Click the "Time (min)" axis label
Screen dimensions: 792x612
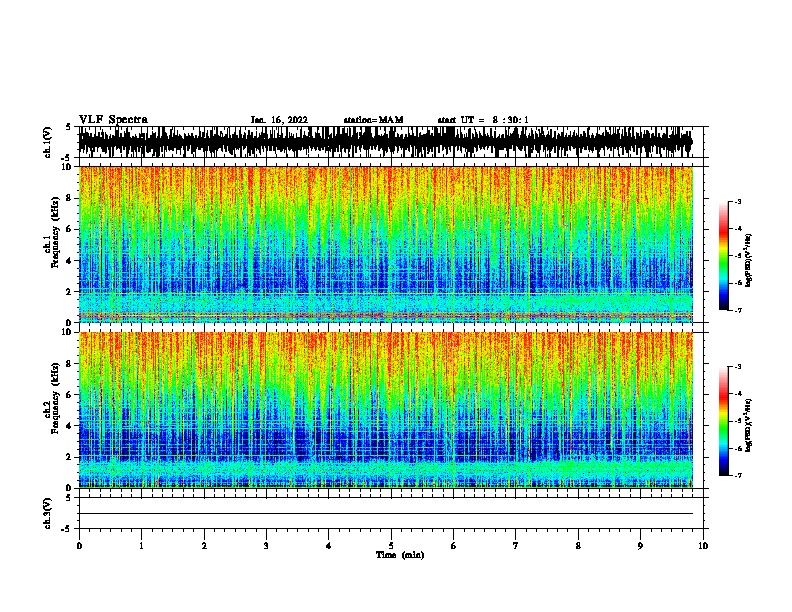(x=400, y=555)
